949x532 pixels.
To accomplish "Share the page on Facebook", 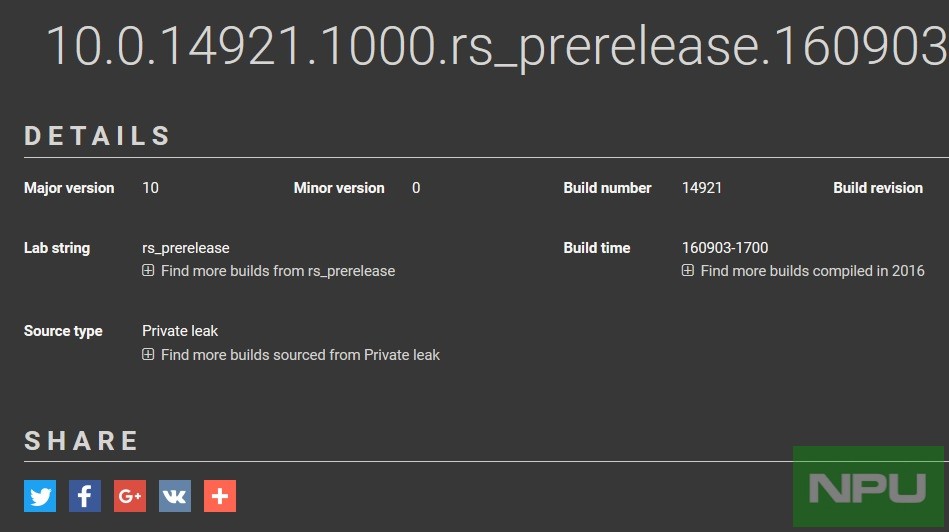I will click(85, 496).
